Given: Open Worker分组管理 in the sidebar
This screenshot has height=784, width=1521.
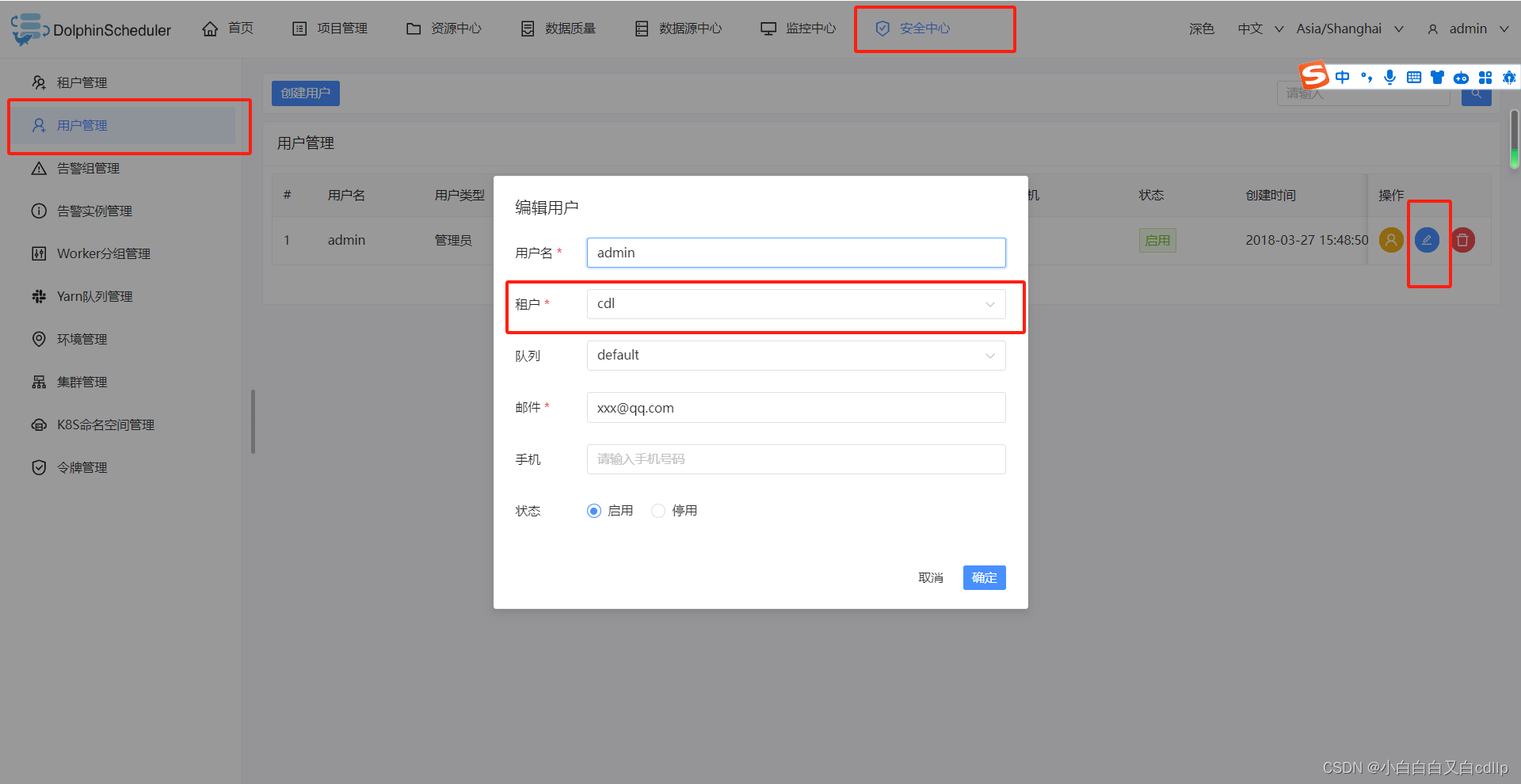Looking at the screenshot, I should point(121,253).
